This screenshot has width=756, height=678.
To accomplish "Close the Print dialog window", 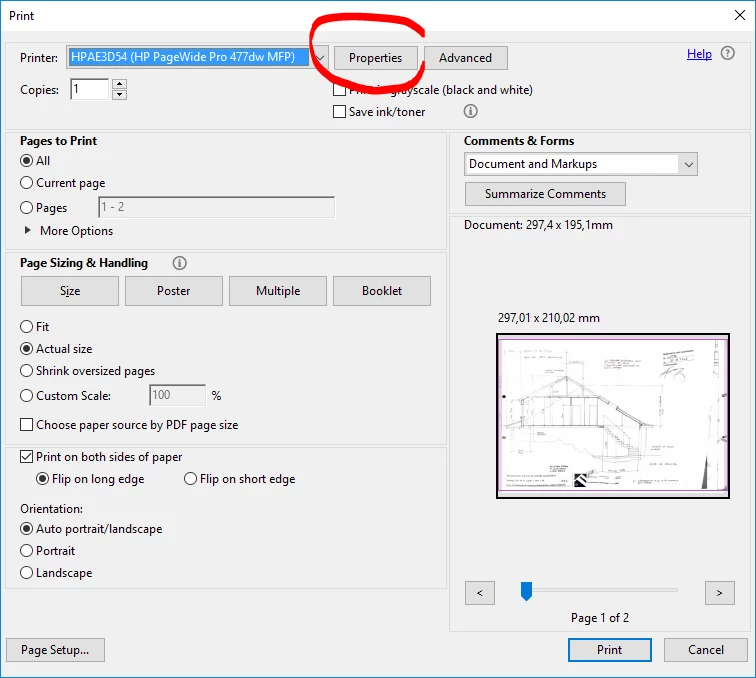I will coord(740,15).
